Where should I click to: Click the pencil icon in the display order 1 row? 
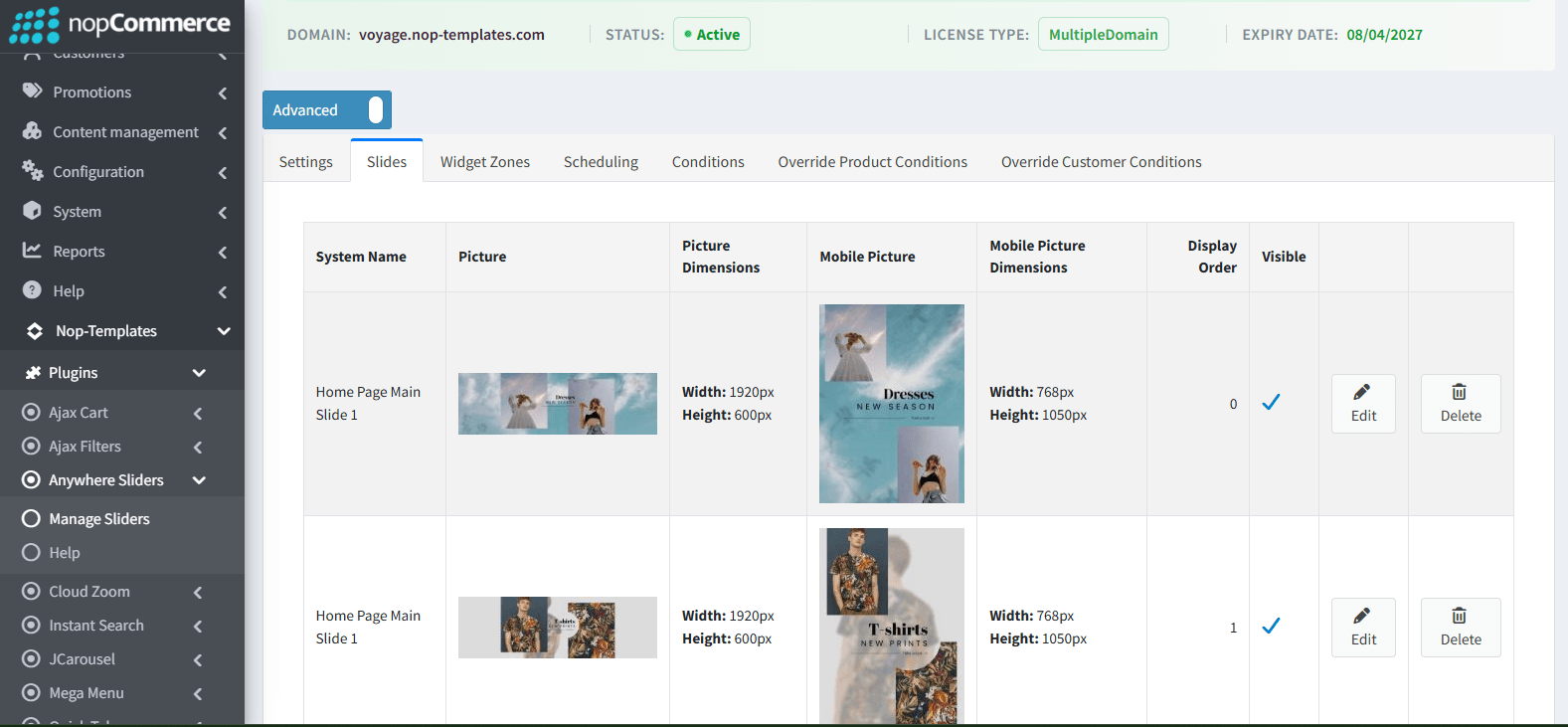pos(1362,616)
